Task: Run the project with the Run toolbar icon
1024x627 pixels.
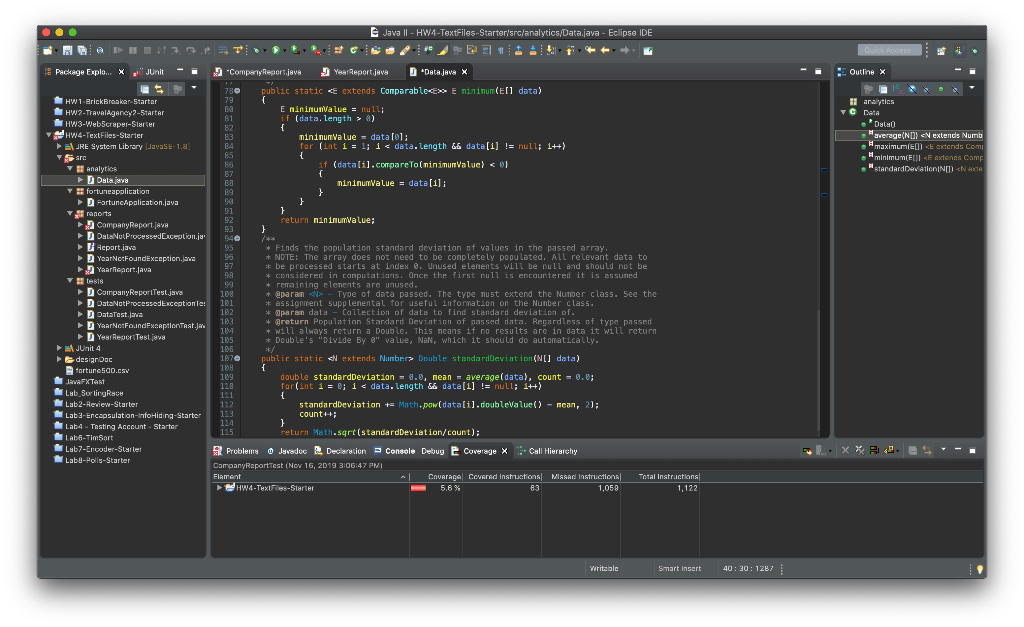Action: (x=276, y=50)
